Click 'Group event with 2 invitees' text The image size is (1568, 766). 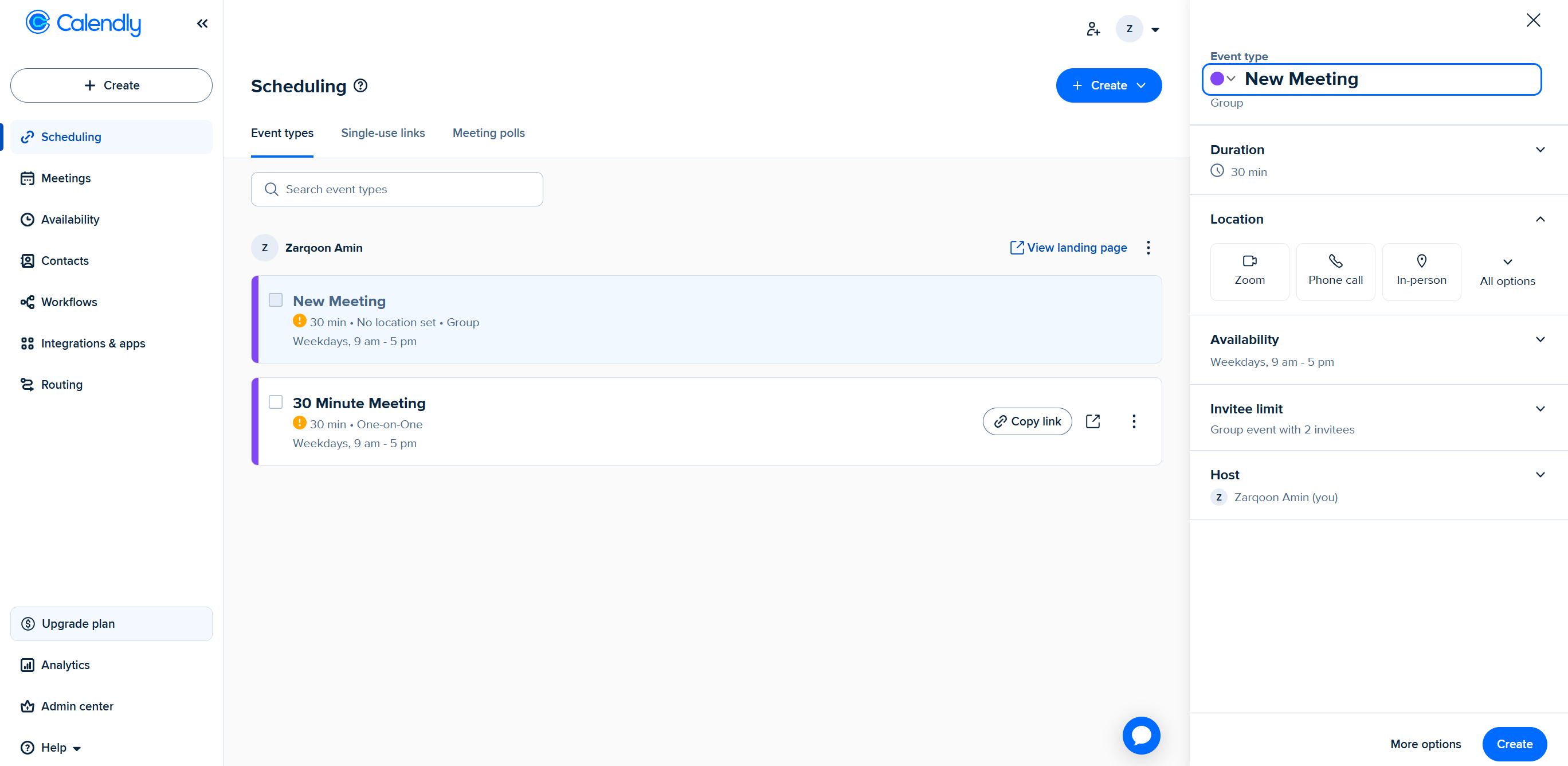pyautogui.click(x=1282, y=430)
